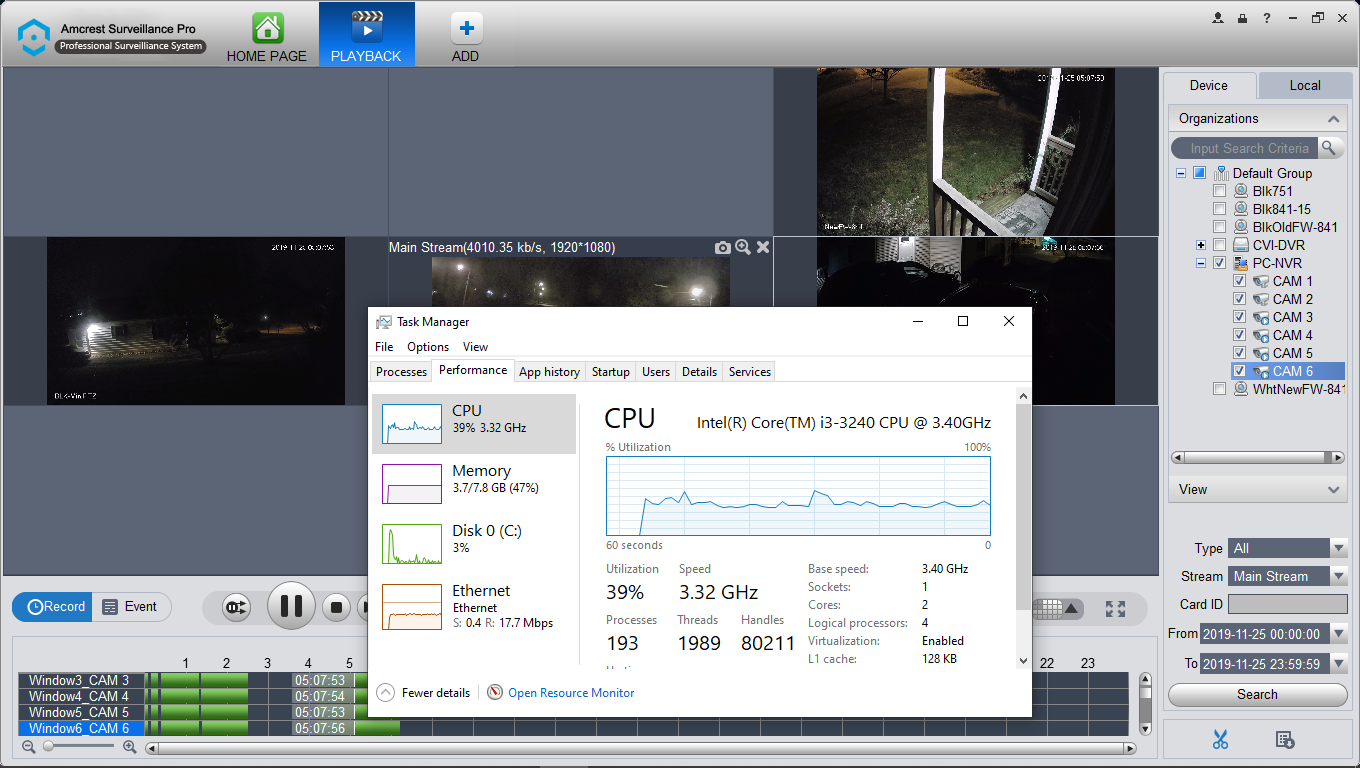Viewport: 1360px width, 768px height.
Task: Expand the CVI-DVR tree node
Action: click(1201, 245)
